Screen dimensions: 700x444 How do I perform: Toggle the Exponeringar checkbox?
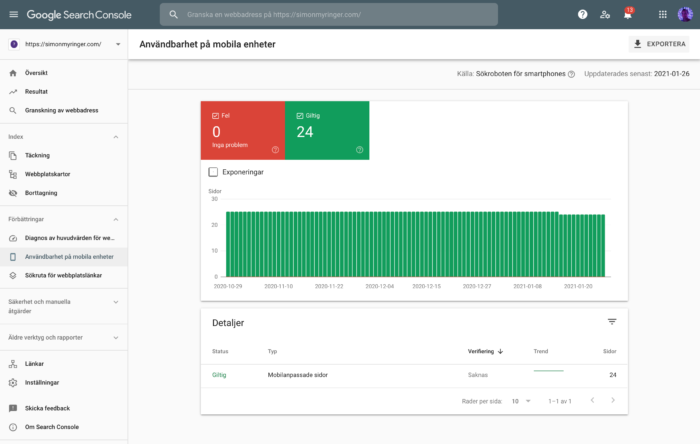click(x=213, y=172)
